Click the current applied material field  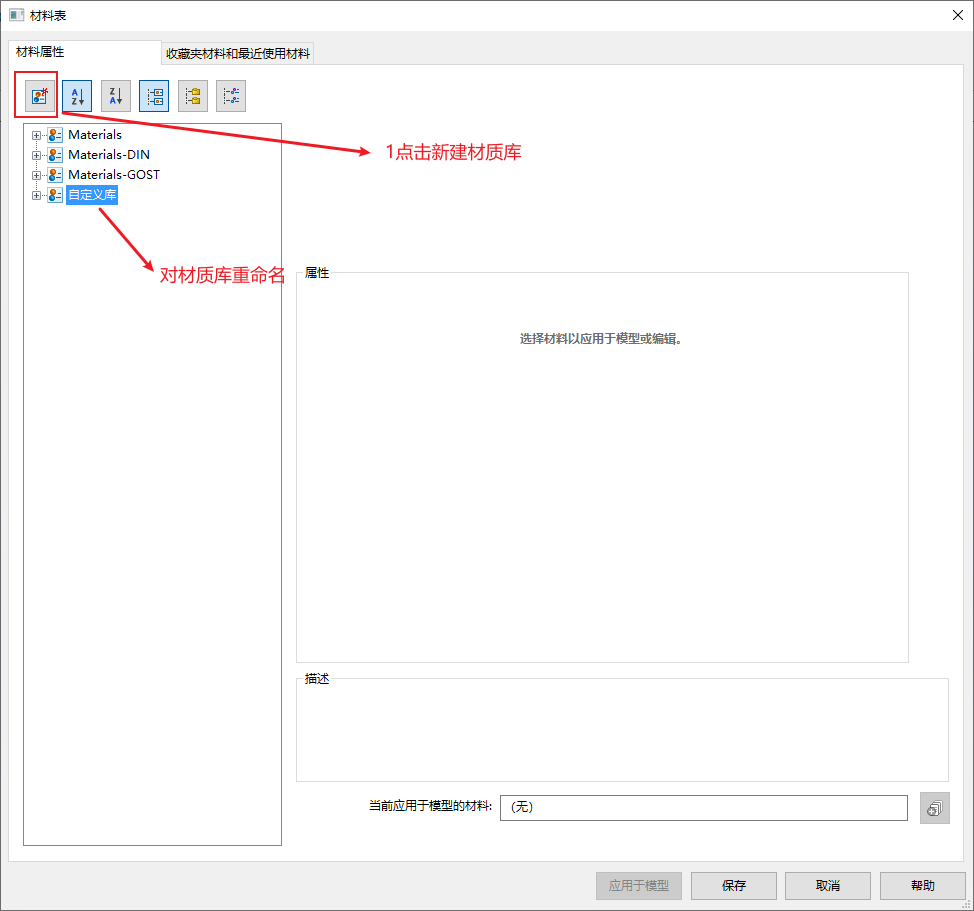point(704,807)
